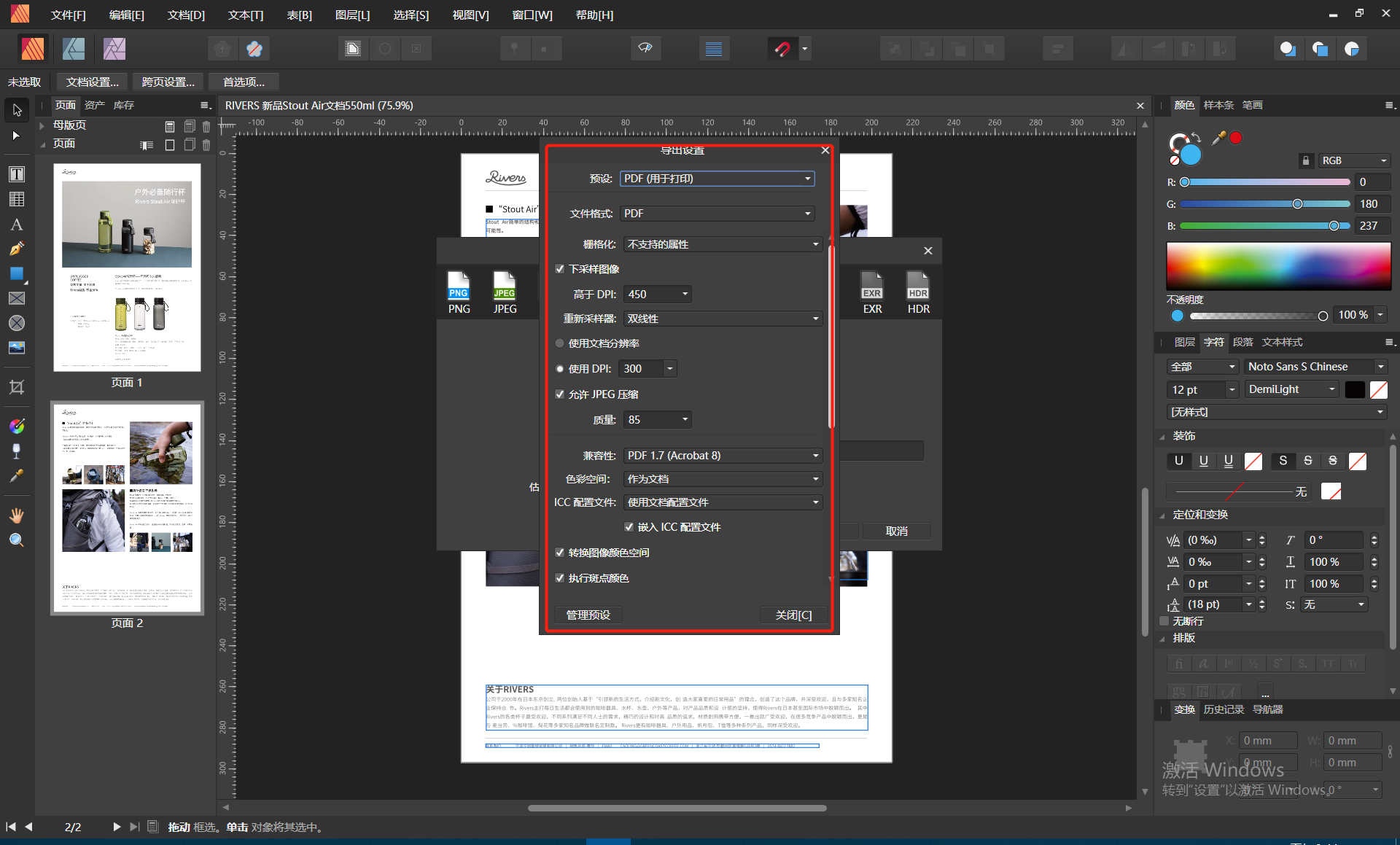Adjust the 不透明度 opacity slider

pyautogui.click(x=1259, y=316)
